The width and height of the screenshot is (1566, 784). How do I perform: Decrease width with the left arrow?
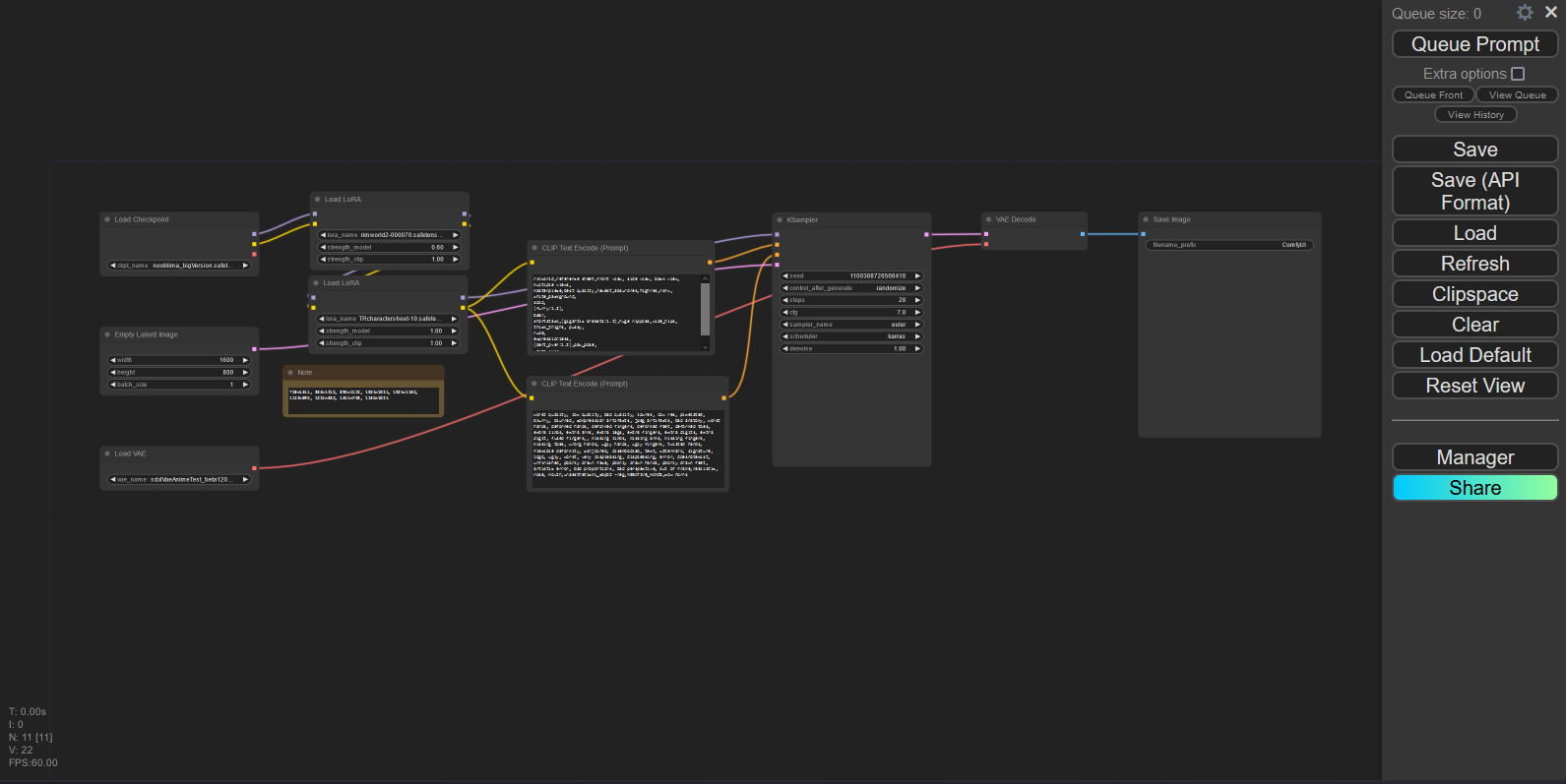(x=113, y=360)
